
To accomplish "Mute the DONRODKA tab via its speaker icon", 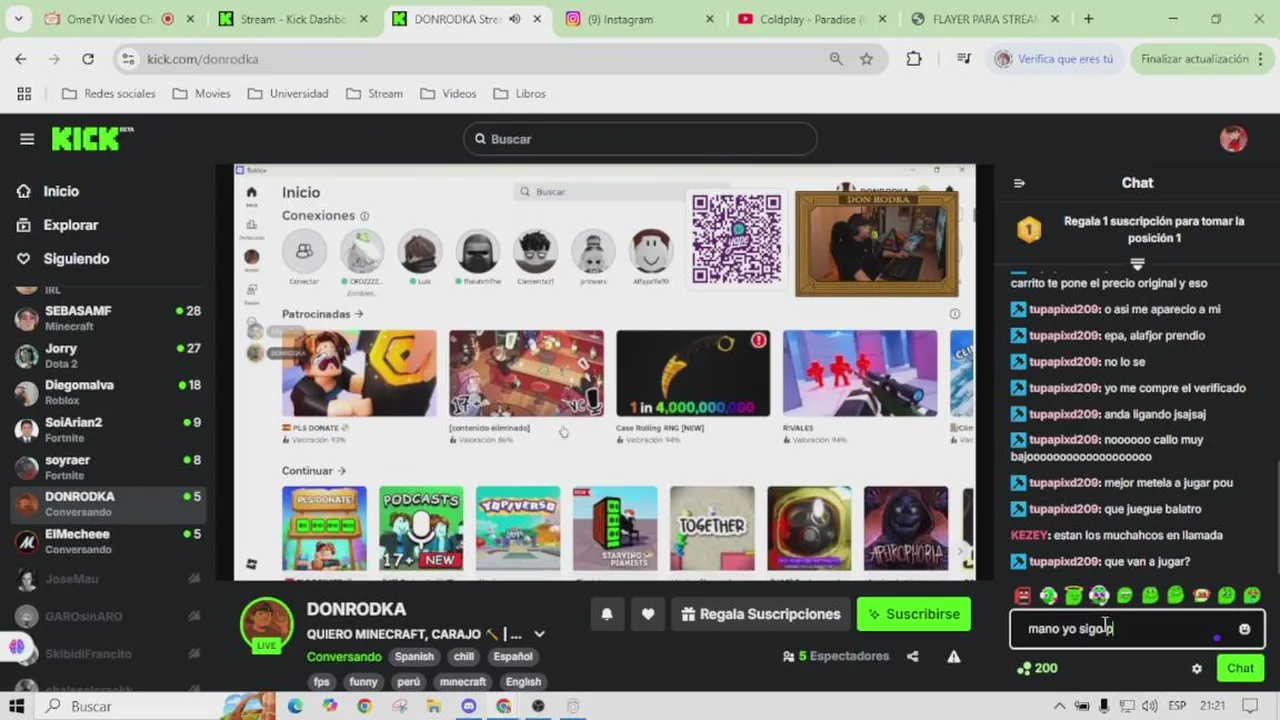I will [515, 19].
